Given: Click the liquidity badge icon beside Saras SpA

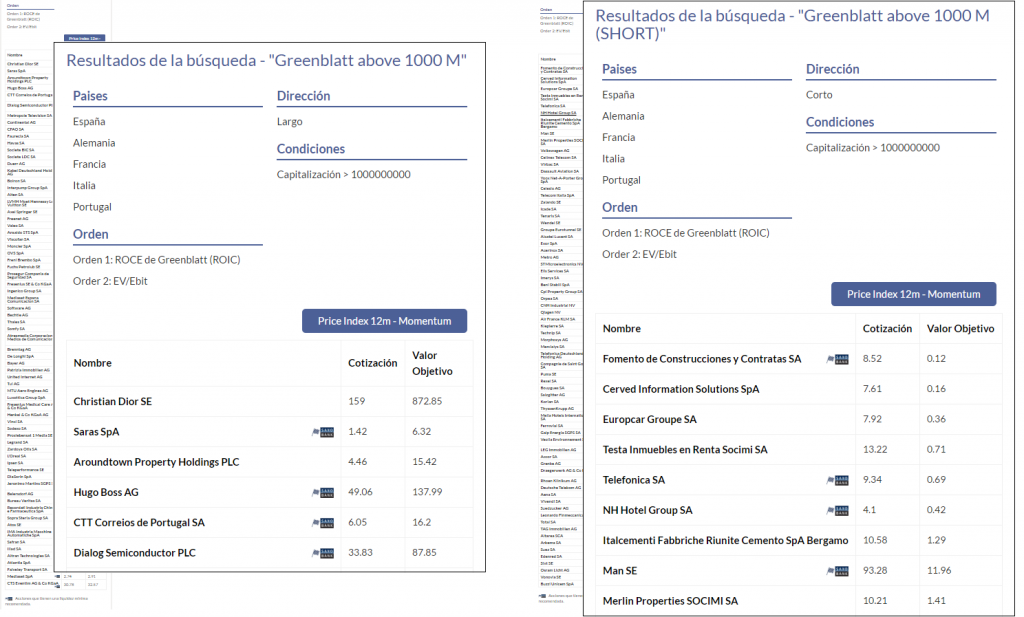Looking at the screenshot, I should [x=323, y=432].
